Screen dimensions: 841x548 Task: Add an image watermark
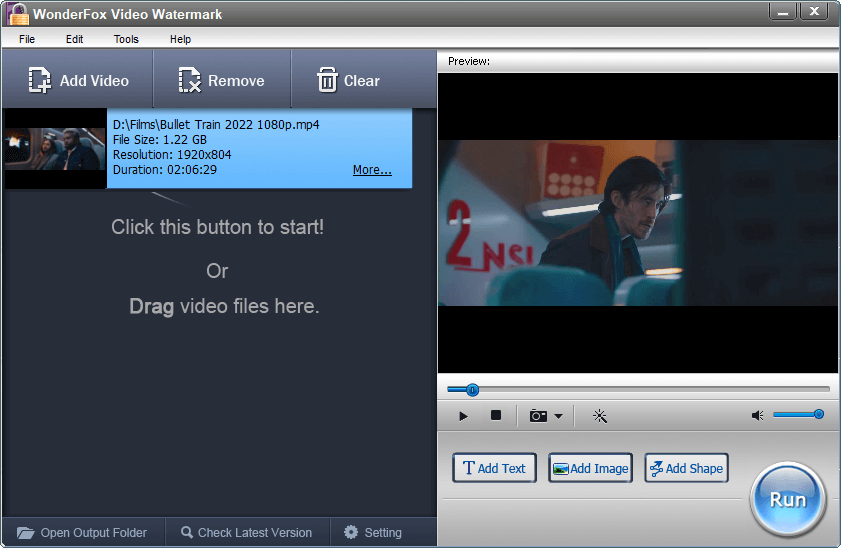590,468
